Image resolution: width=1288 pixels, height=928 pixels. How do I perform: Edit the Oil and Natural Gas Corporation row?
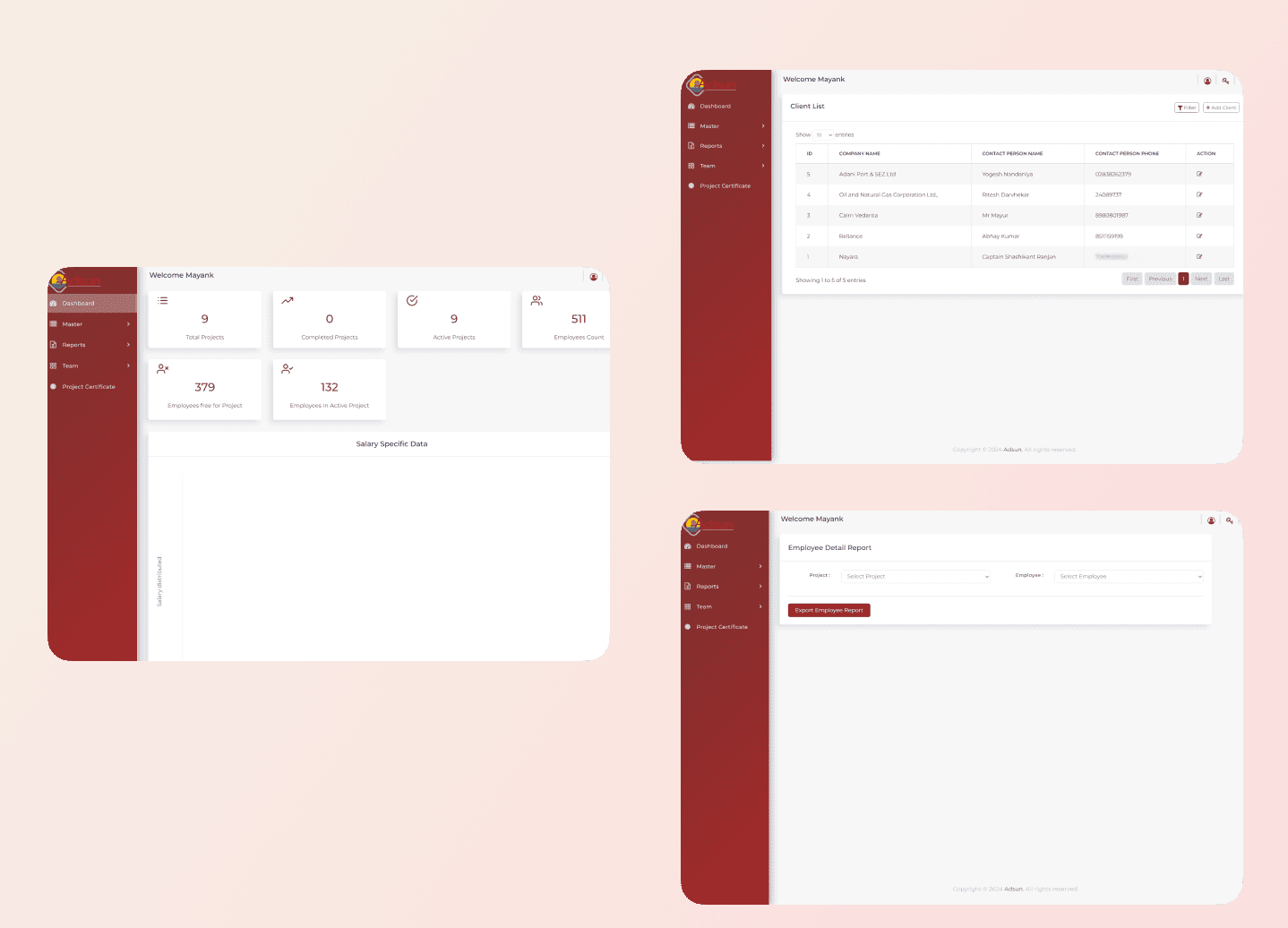pyautogui.click(x=1199, y=194)
